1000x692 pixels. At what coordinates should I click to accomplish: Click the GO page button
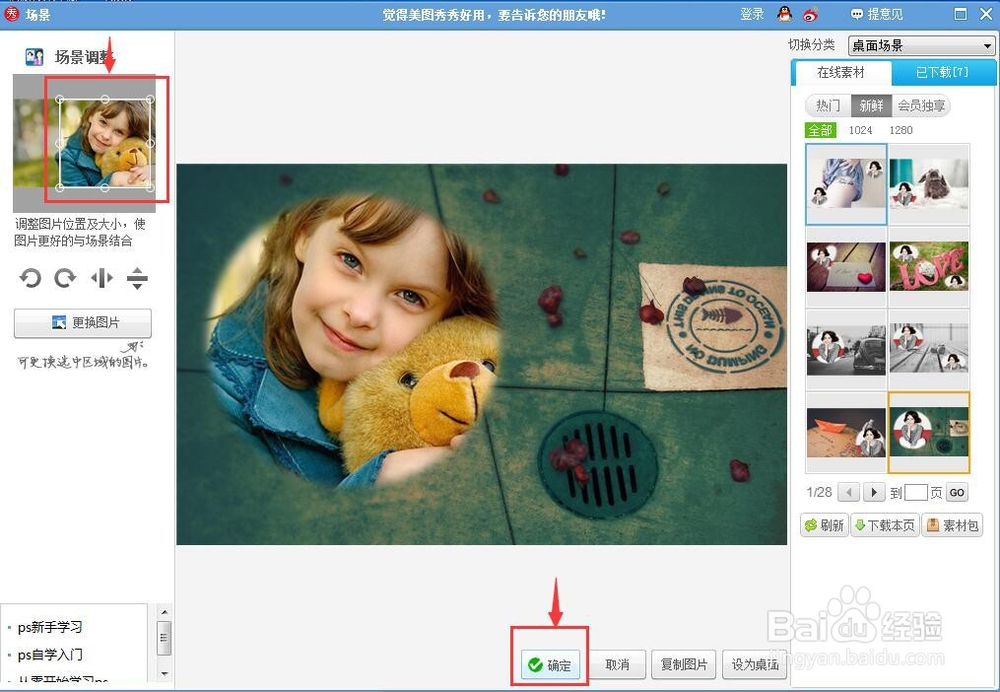957,492
